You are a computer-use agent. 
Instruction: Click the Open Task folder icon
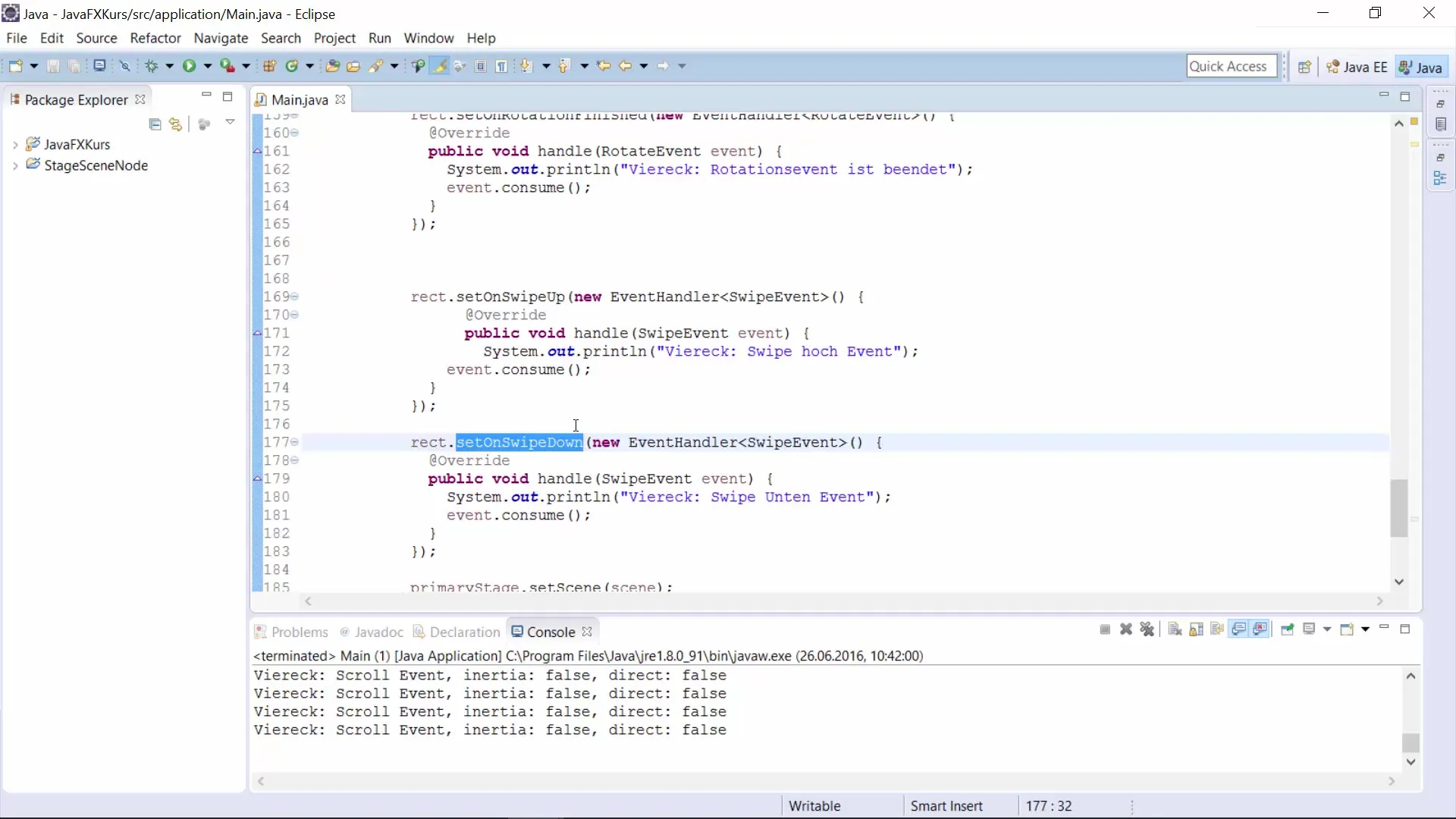(353, 66)
